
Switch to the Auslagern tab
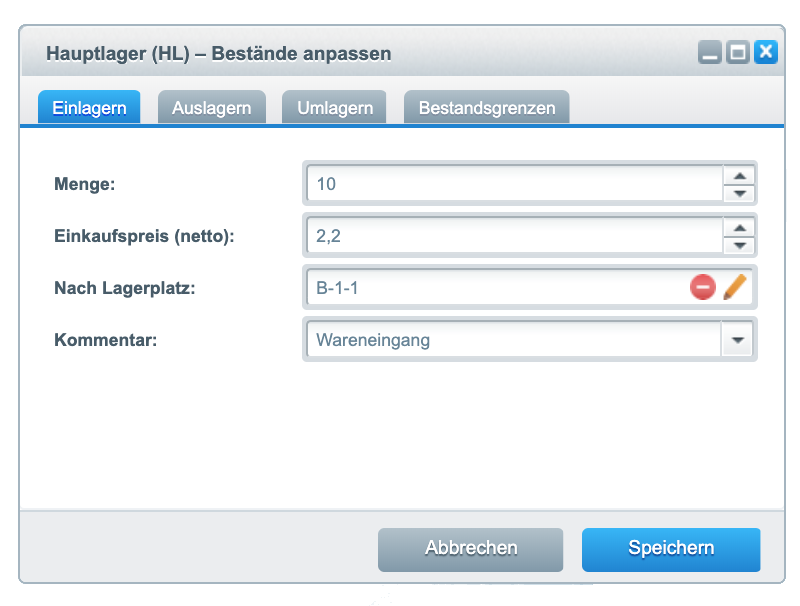click(x=211, y=108)
